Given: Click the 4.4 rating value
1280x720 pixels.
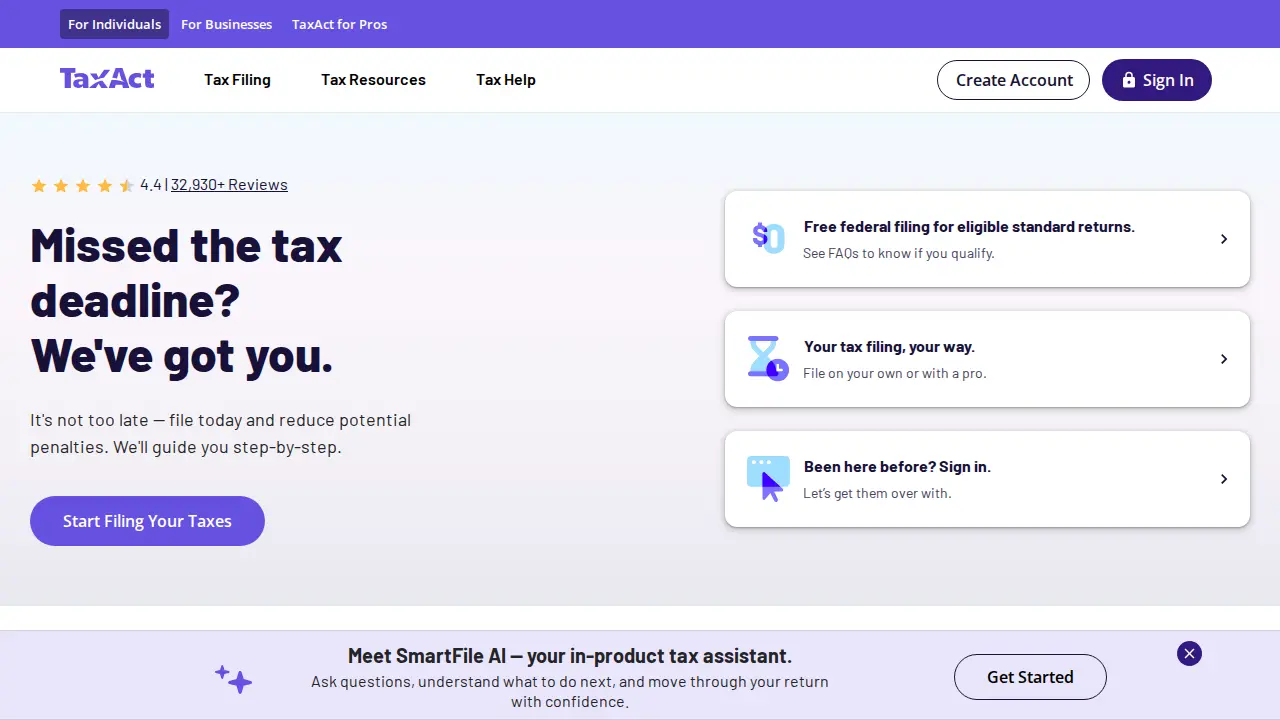Looking at the screenshot, I should point(151,185).
